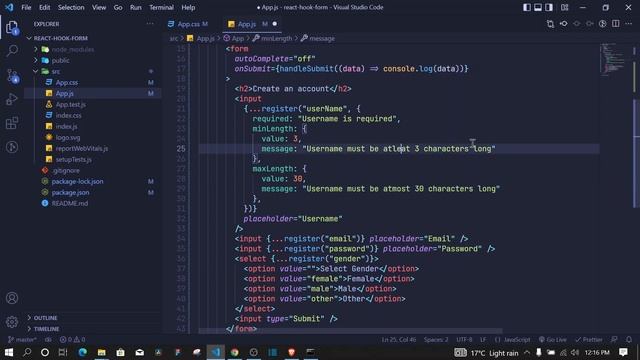Open editor More Actions ellipsis
640x360 pixels.
pyautogui.click(x=629, y=24)
